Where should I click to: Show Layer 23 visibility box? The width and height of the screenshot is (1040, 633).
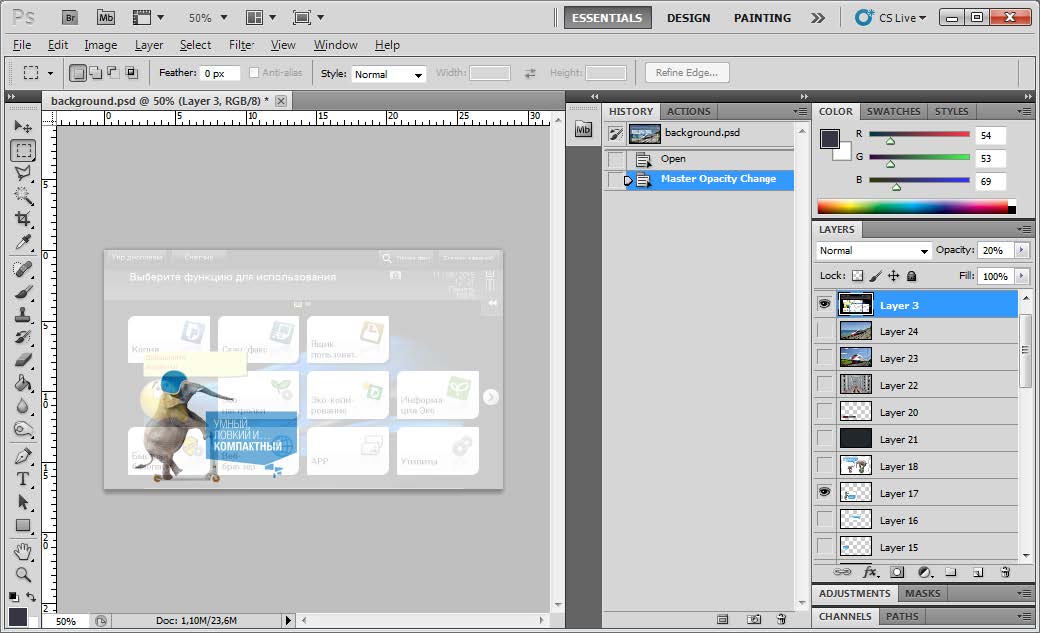824,358
